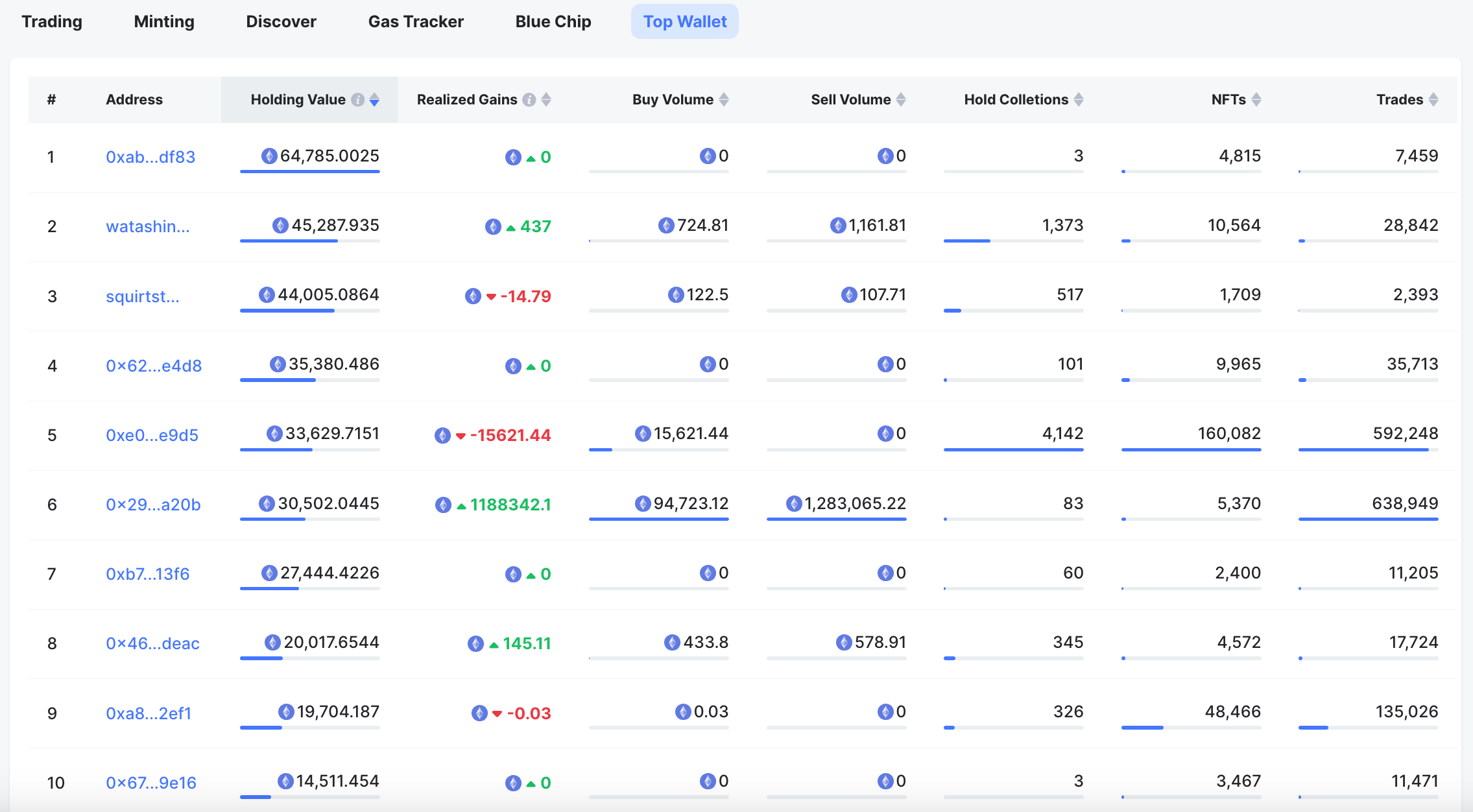Click NFTs value 160,082
This screenshot has height=812, width=1473.
click(x=1229, y=433)
